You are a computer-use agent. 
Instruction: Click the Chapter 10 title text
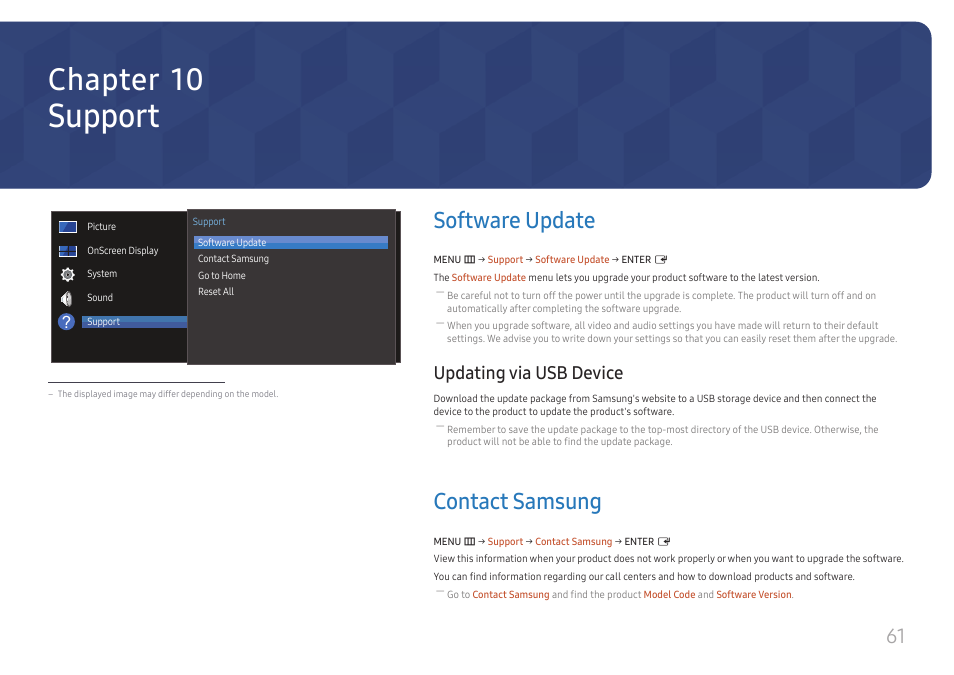125,80
